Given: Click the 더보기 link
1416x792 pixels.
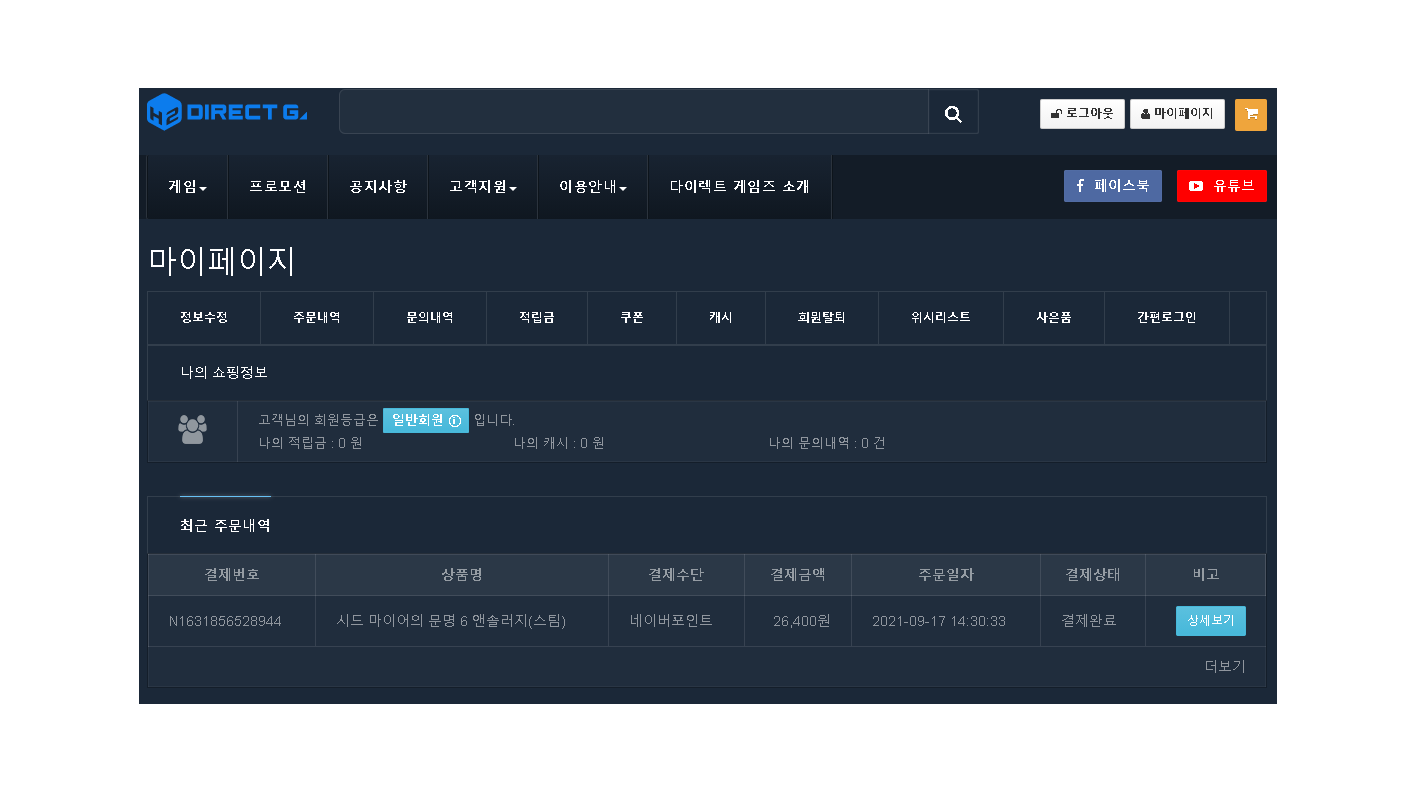Looking at the screenshot, I should (1225, 666).
